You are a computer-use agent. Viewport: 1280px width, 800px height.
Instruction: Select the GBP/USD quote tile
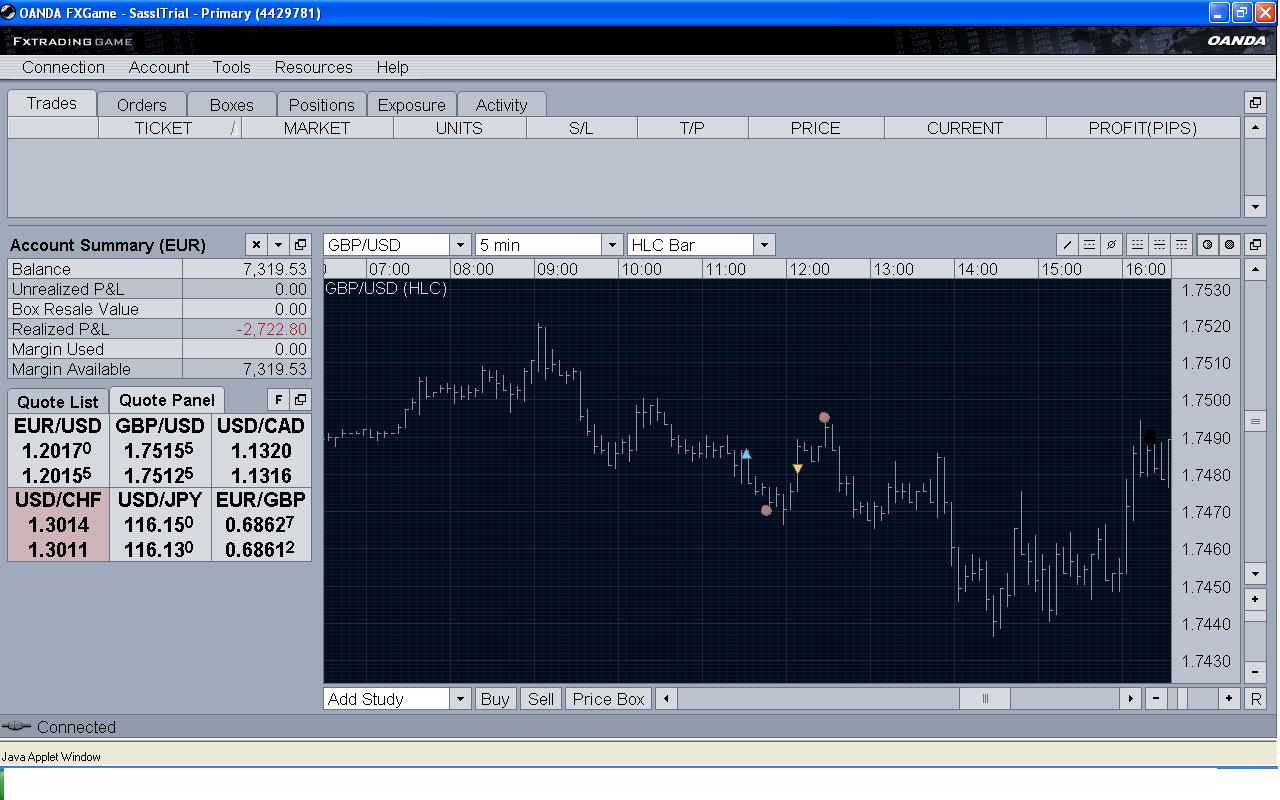[x=160, y=450]
